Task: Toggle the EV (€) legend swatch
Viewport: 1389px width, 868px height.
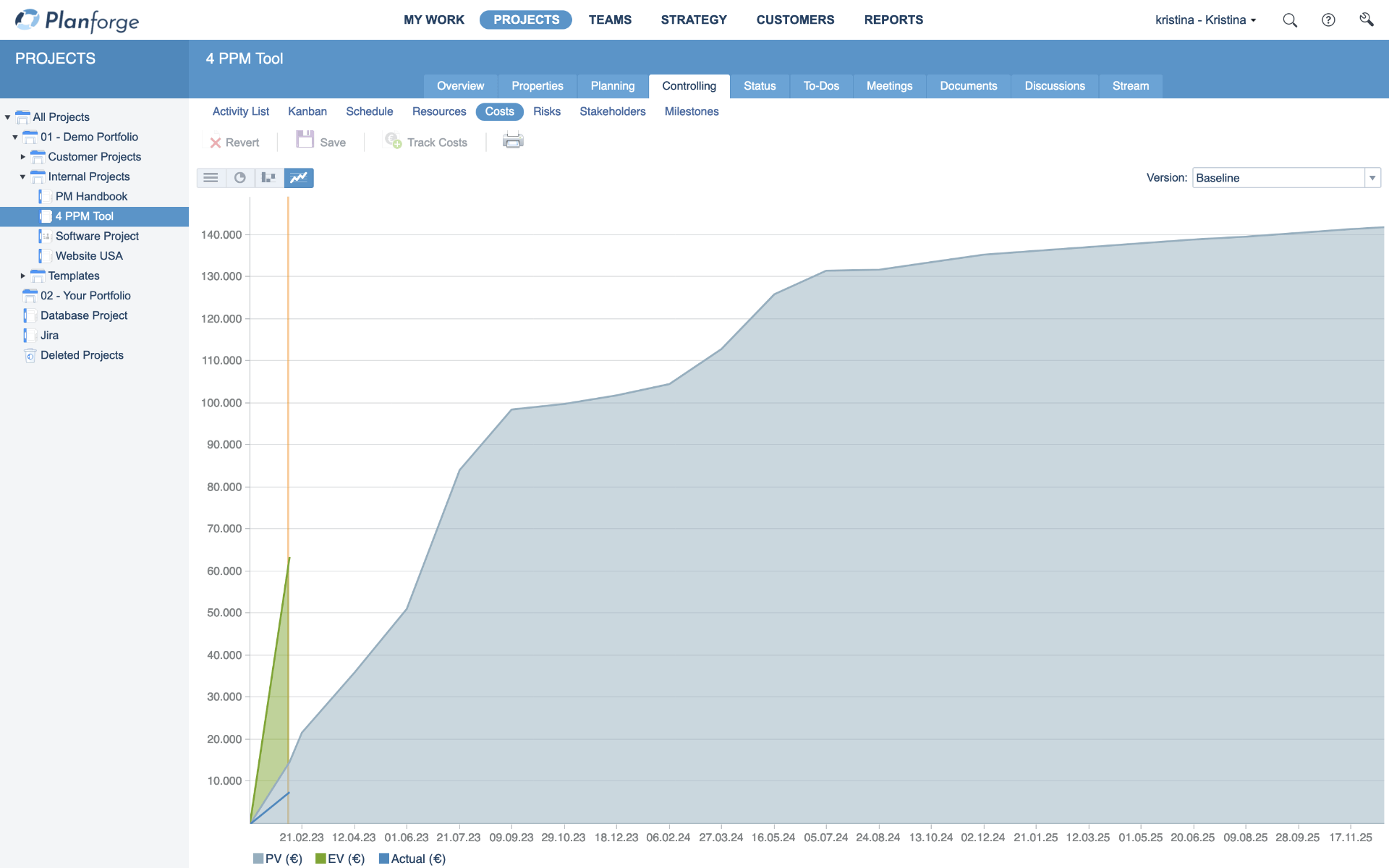Action: (320, 859)
